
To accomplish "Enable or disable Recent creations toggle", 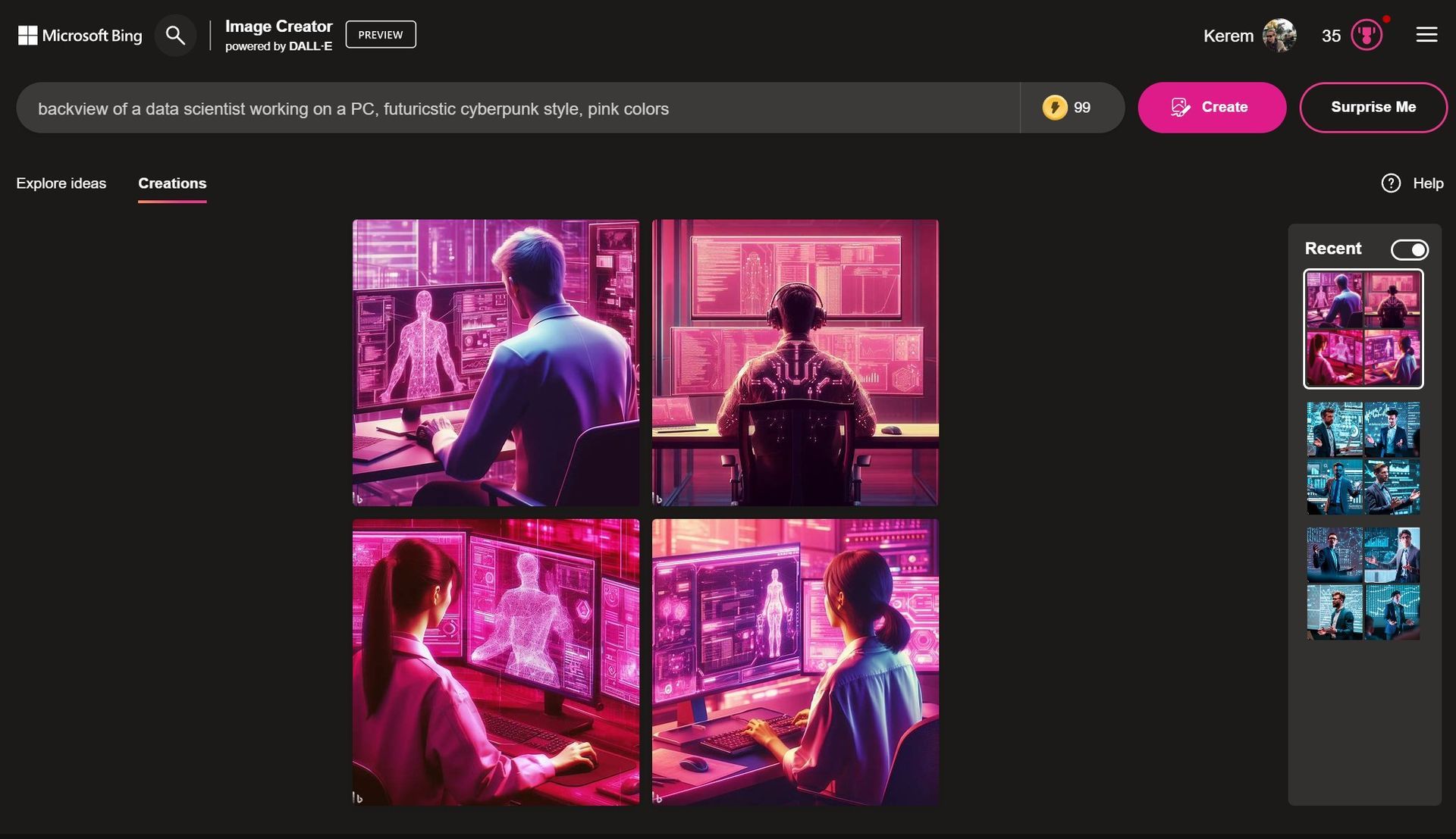I will pyautogui.click(x=1410, y=249).
